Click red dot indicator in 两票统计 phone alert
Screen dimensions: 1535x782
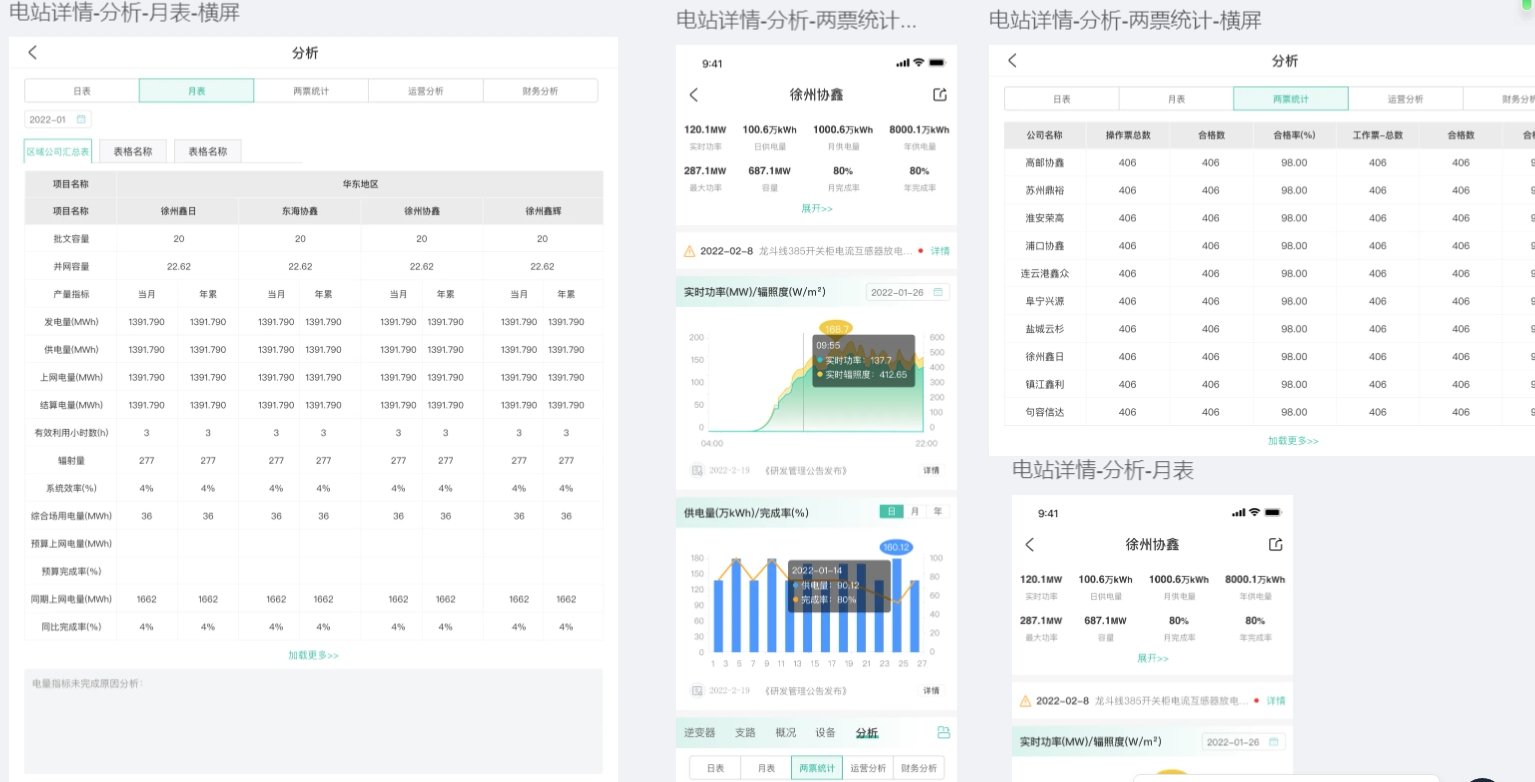[x=920, y=251]
